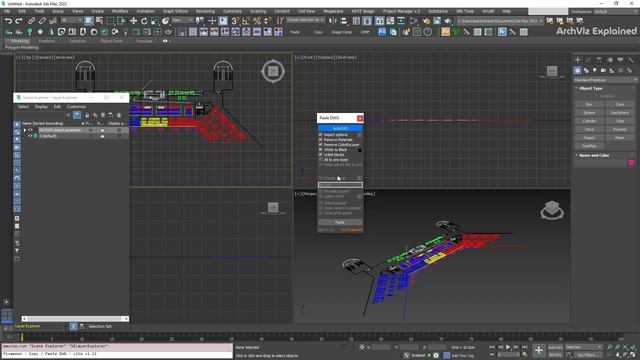The width and height of the screenshot is (640, 360).
Task: Open the Rendering menu
Action: pos(205,11)
